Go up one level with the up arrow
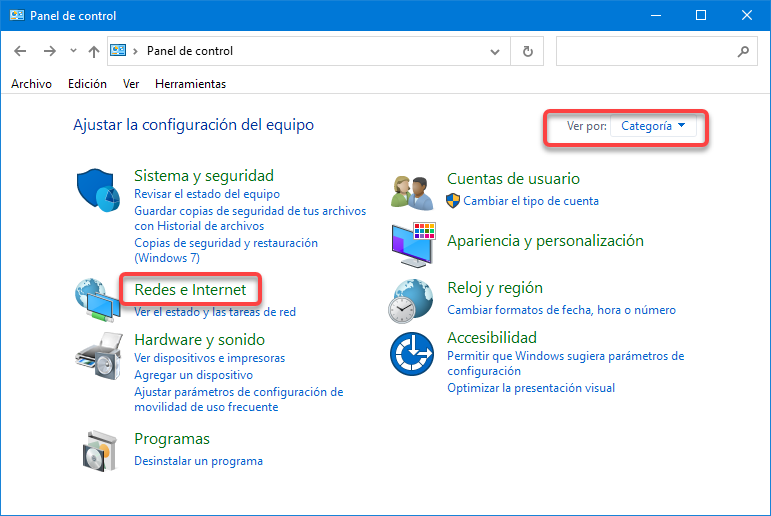 (93, 51)
